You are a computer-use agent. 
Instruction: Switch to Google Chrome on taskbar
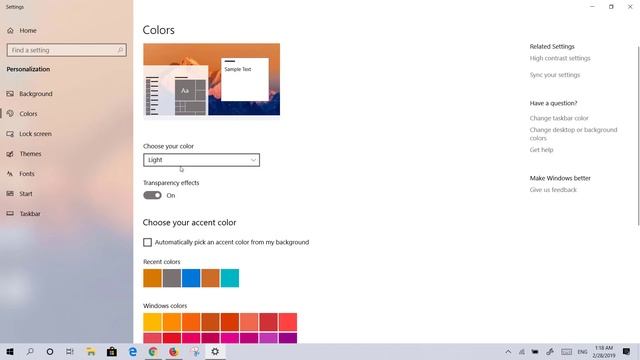click(153, 351)
